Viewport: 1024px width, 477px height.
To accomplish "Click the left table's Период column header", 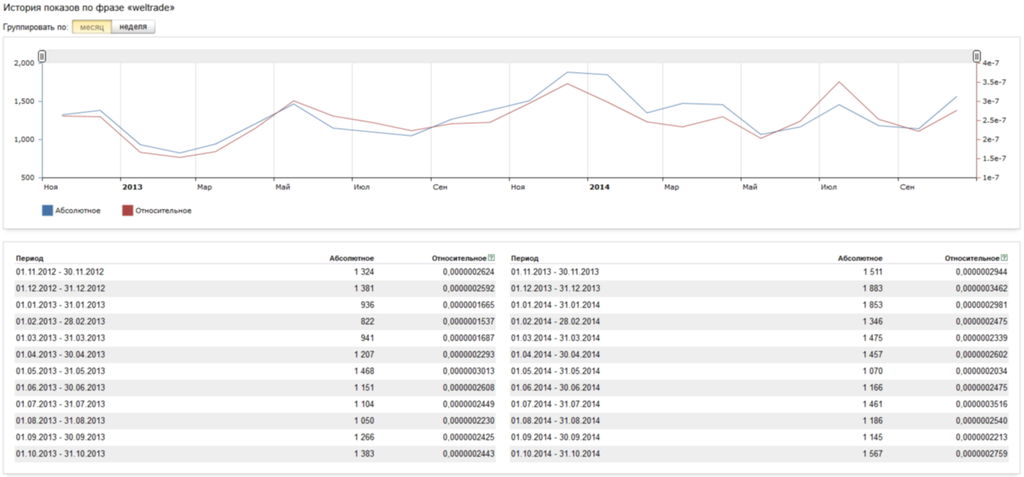I will [x=30, y=258].
